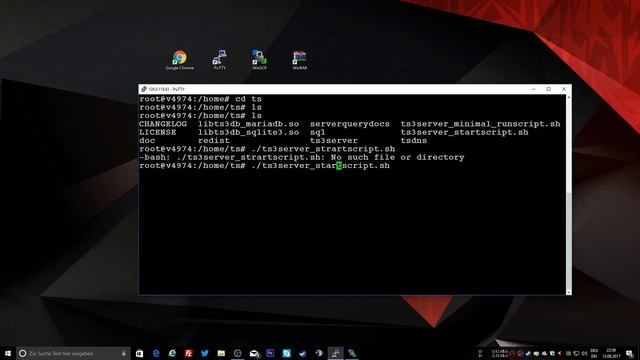Click scrollbar up arrow in PuTTY

coord(569,98)
